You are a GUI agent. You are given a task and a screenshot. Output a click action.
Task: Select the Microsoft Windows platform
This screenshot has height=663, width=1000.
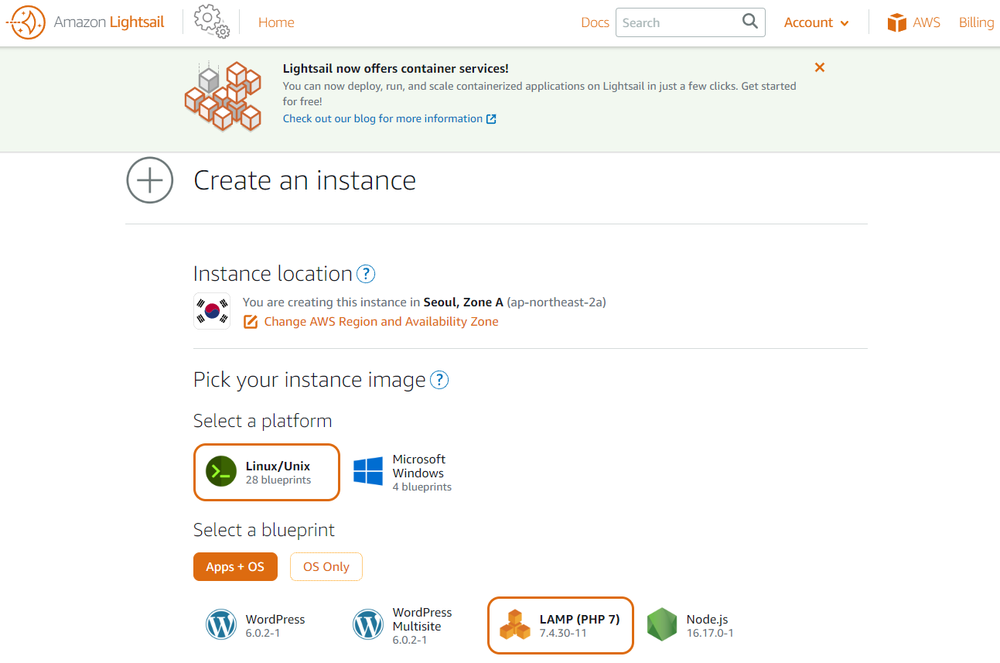click(403, 471)
